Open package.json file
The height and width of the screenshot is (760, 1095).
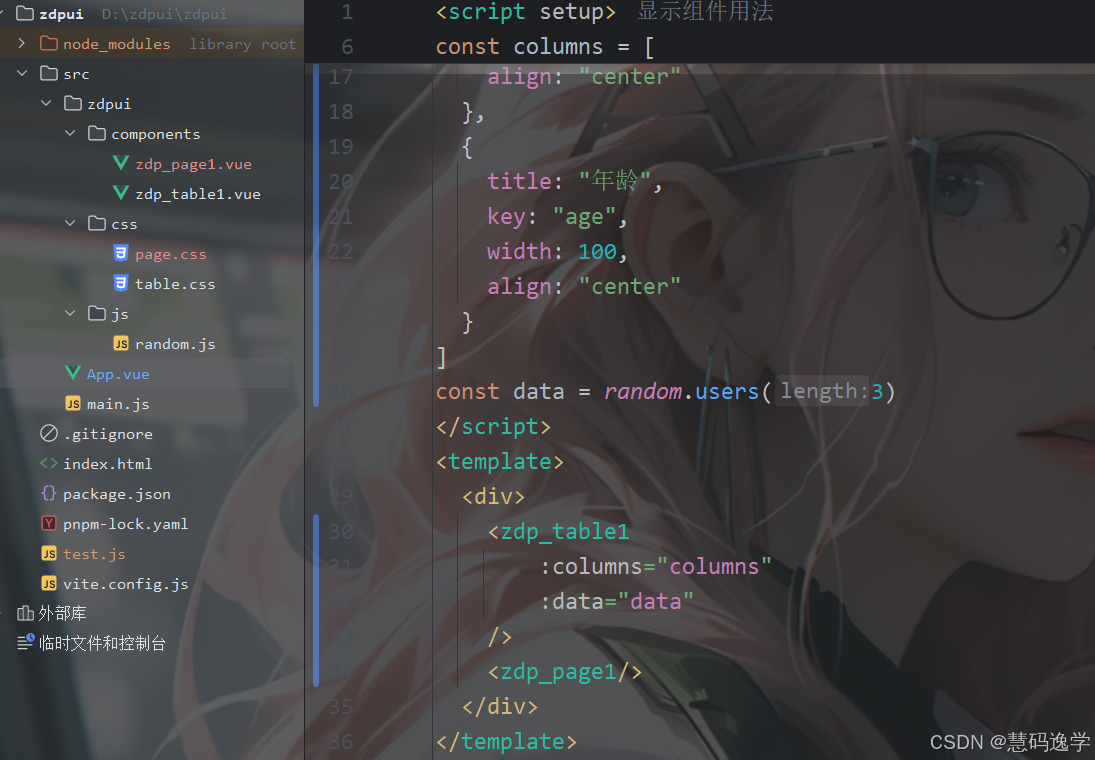click(x=117, y=495)
